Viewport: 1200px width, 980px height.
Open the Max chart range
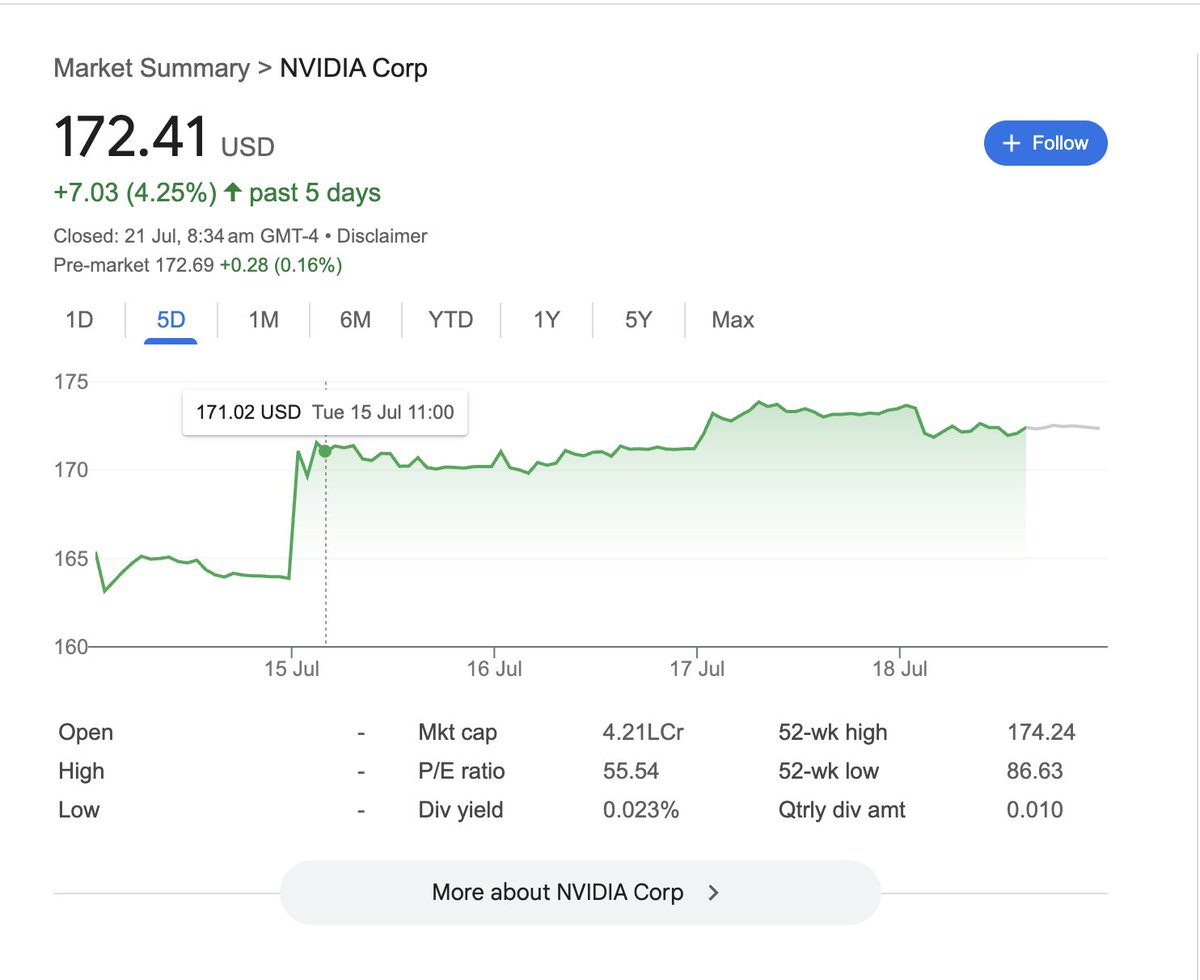[x=733, y=320]
